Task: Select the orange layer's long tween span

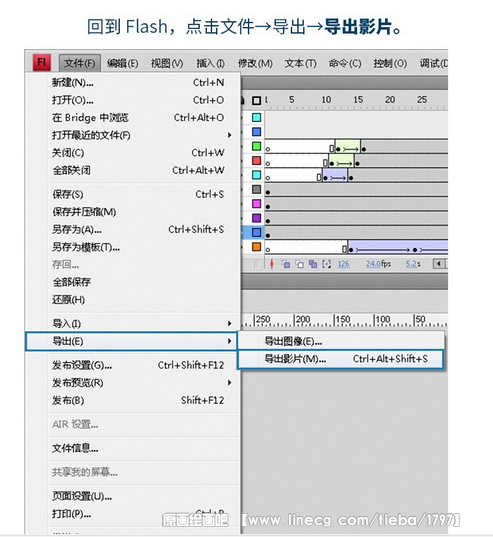Action: click(398, 247)
